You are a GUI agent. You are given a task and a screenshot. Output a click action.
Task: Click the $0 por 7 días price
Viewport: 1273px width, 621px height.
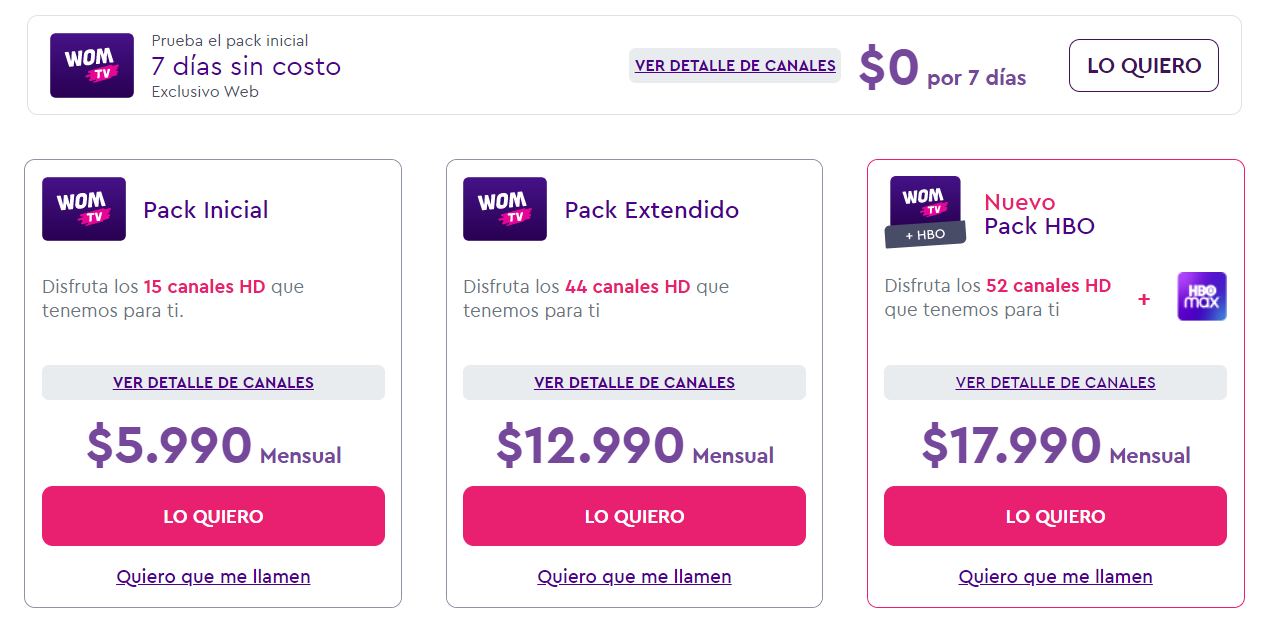point(942,69)
